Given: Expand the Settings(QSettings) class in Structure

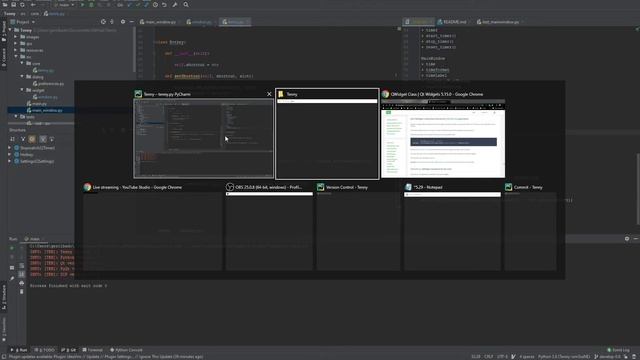Looking at the screenshot, I should [10, 161].
